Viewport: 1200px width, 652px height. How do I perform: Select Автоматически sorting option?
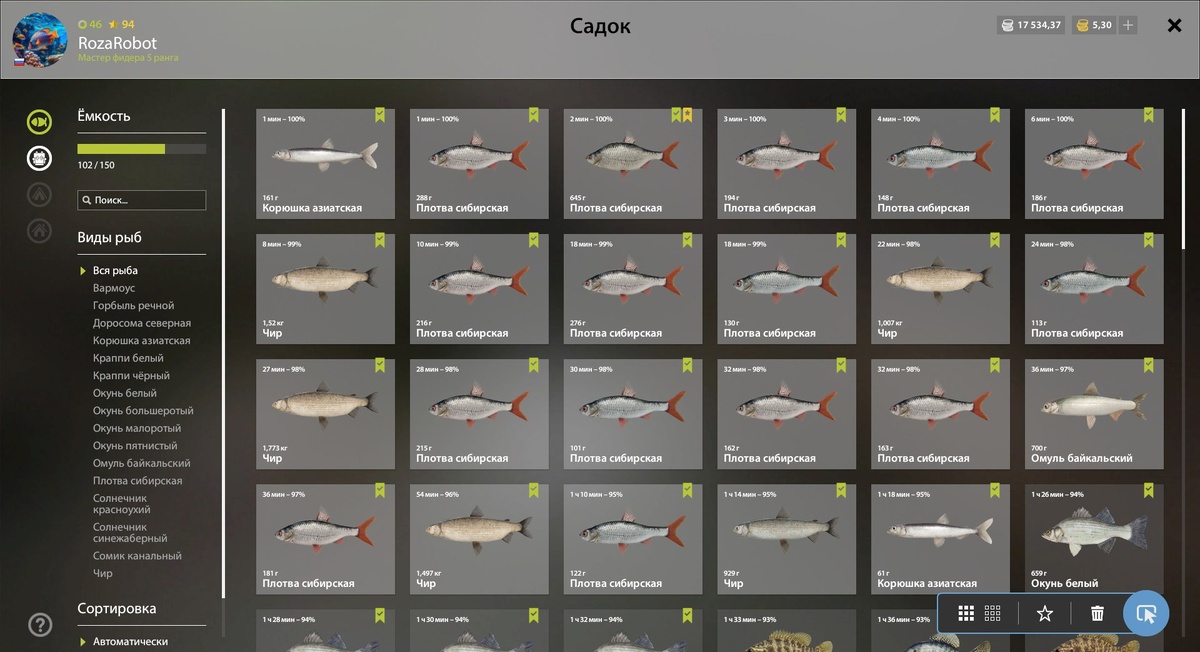tap(130, 641)
